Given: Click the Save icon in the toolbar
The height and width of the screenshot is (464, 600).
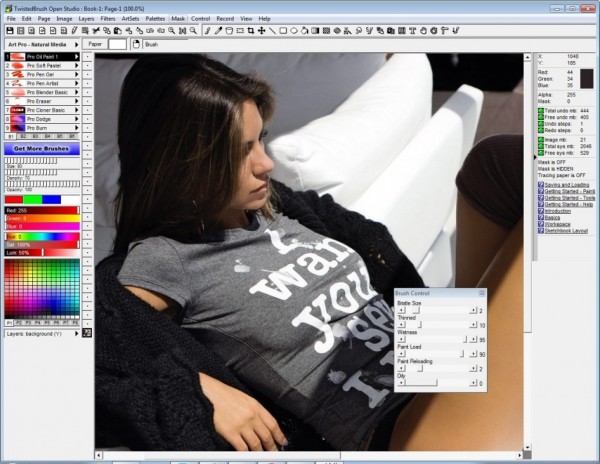Looking at the screenshot, I should click(x=10, y=30).
